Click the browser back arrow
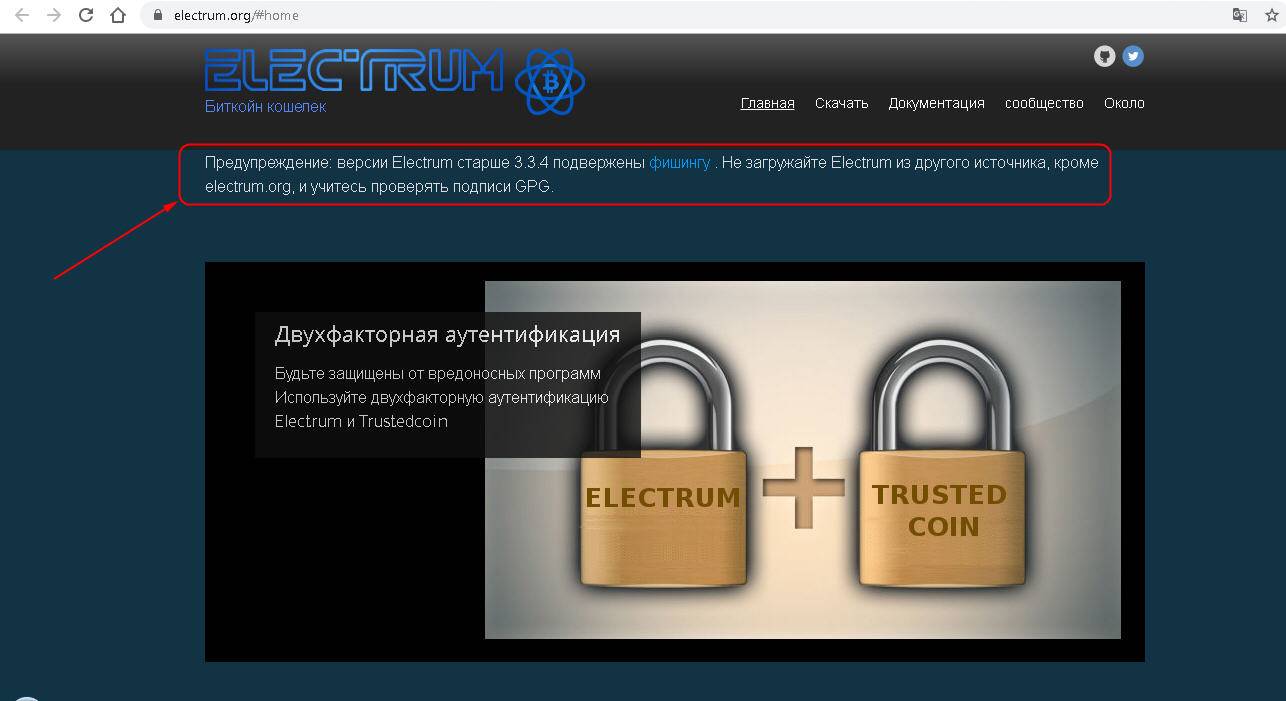Viewport: 1286px width, 701px height. point(22,15)
